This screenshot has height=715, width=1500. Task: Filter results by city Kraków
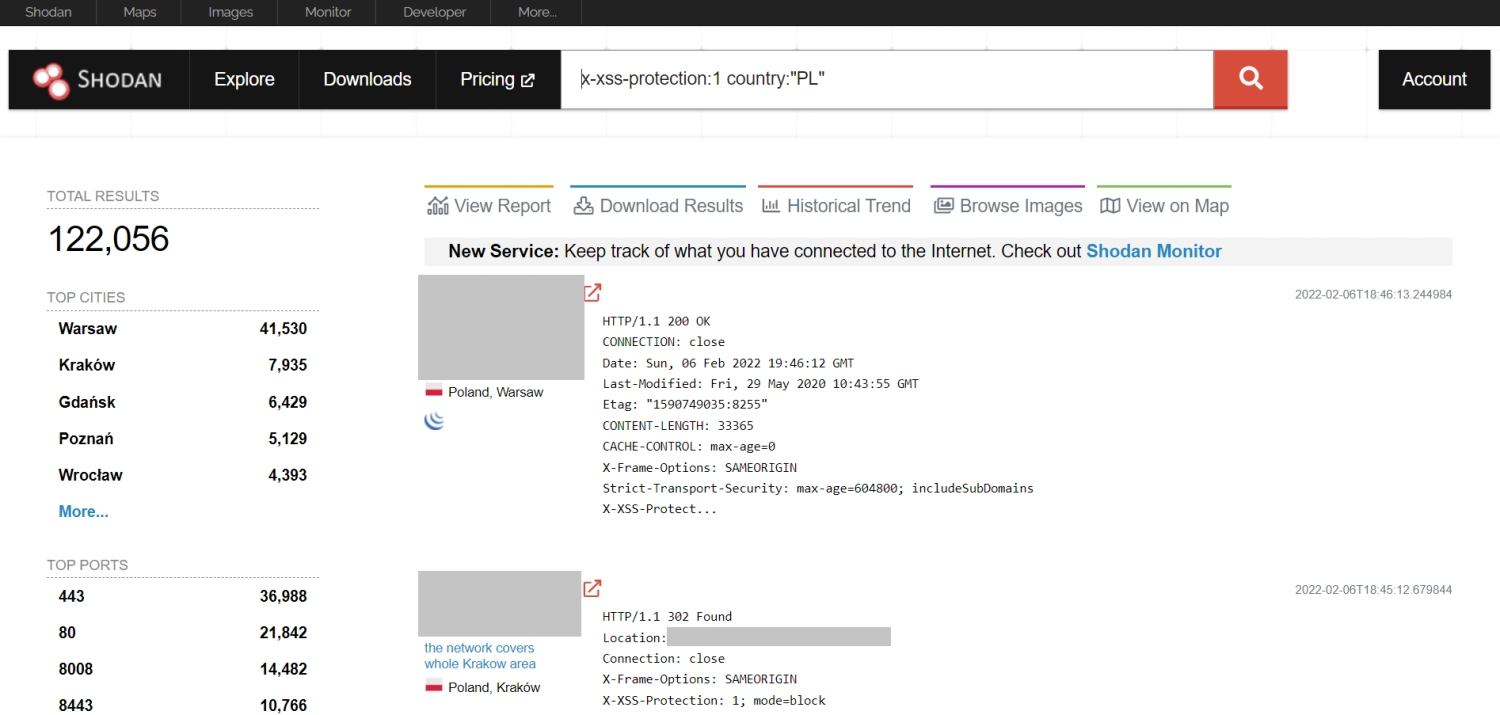click(87, 365)
